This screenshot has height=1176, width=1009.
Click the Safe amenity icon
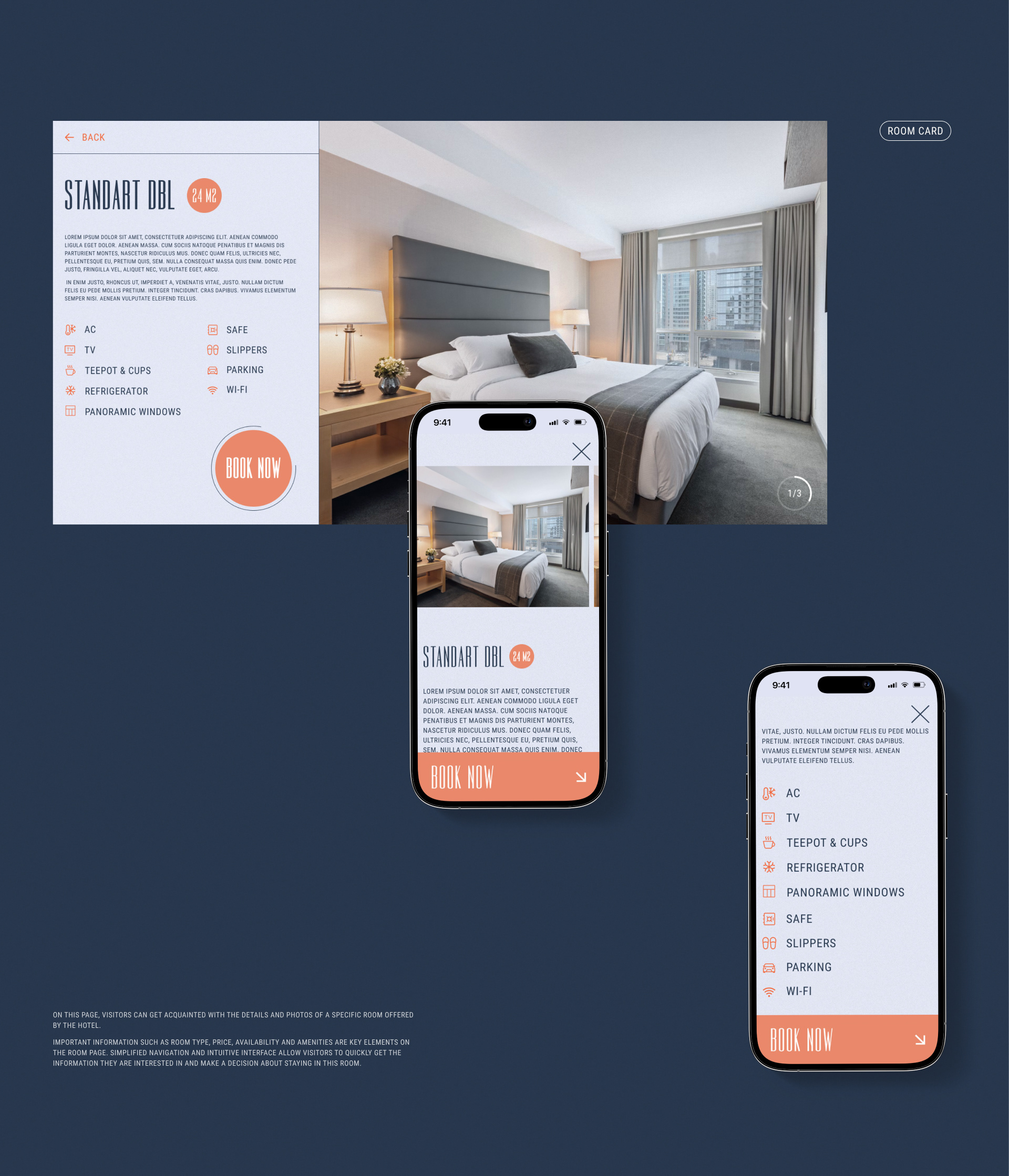click(213, 328)
